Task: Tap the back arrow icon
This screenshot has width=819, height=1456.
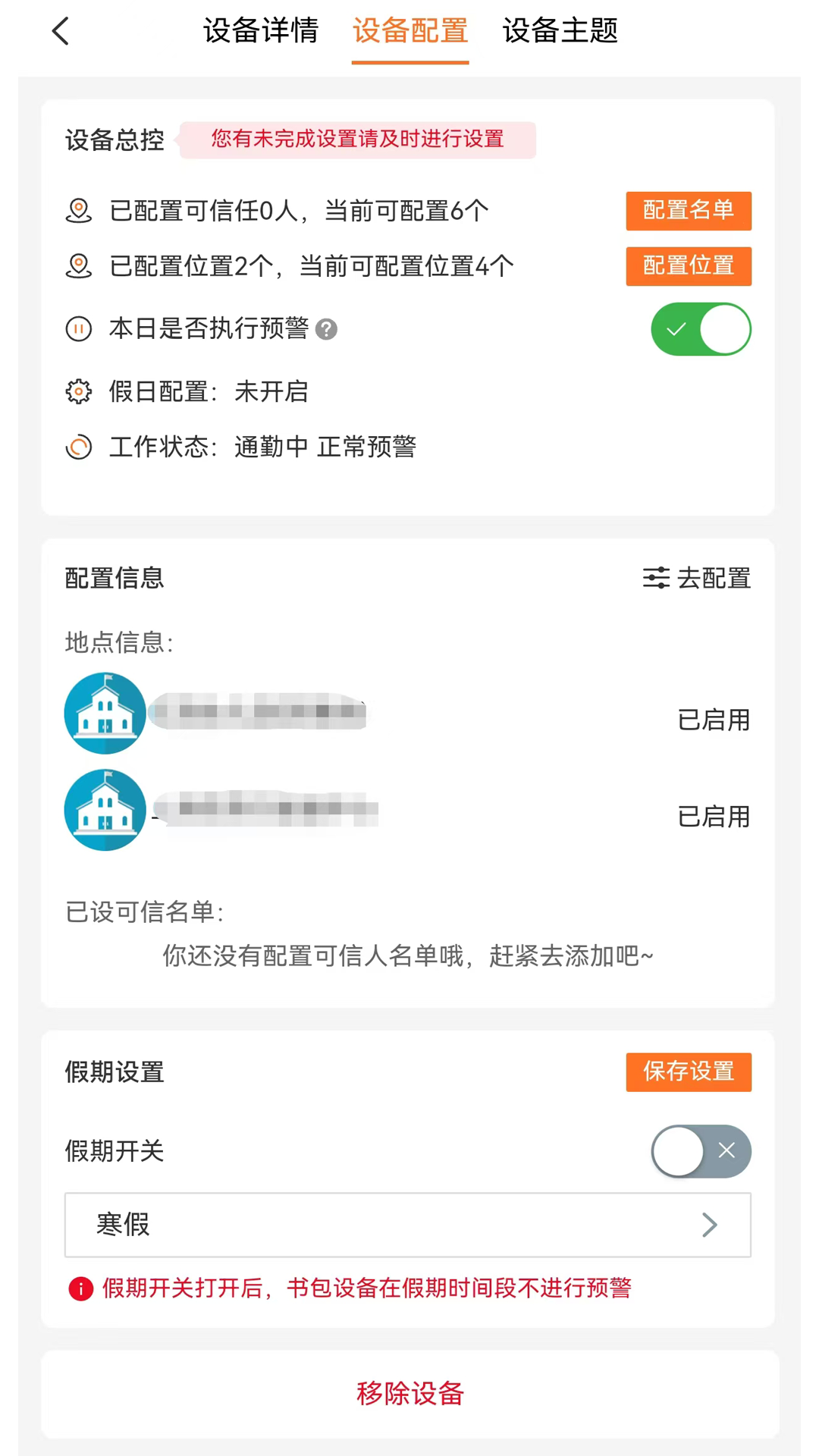Action: coord(61,32)
